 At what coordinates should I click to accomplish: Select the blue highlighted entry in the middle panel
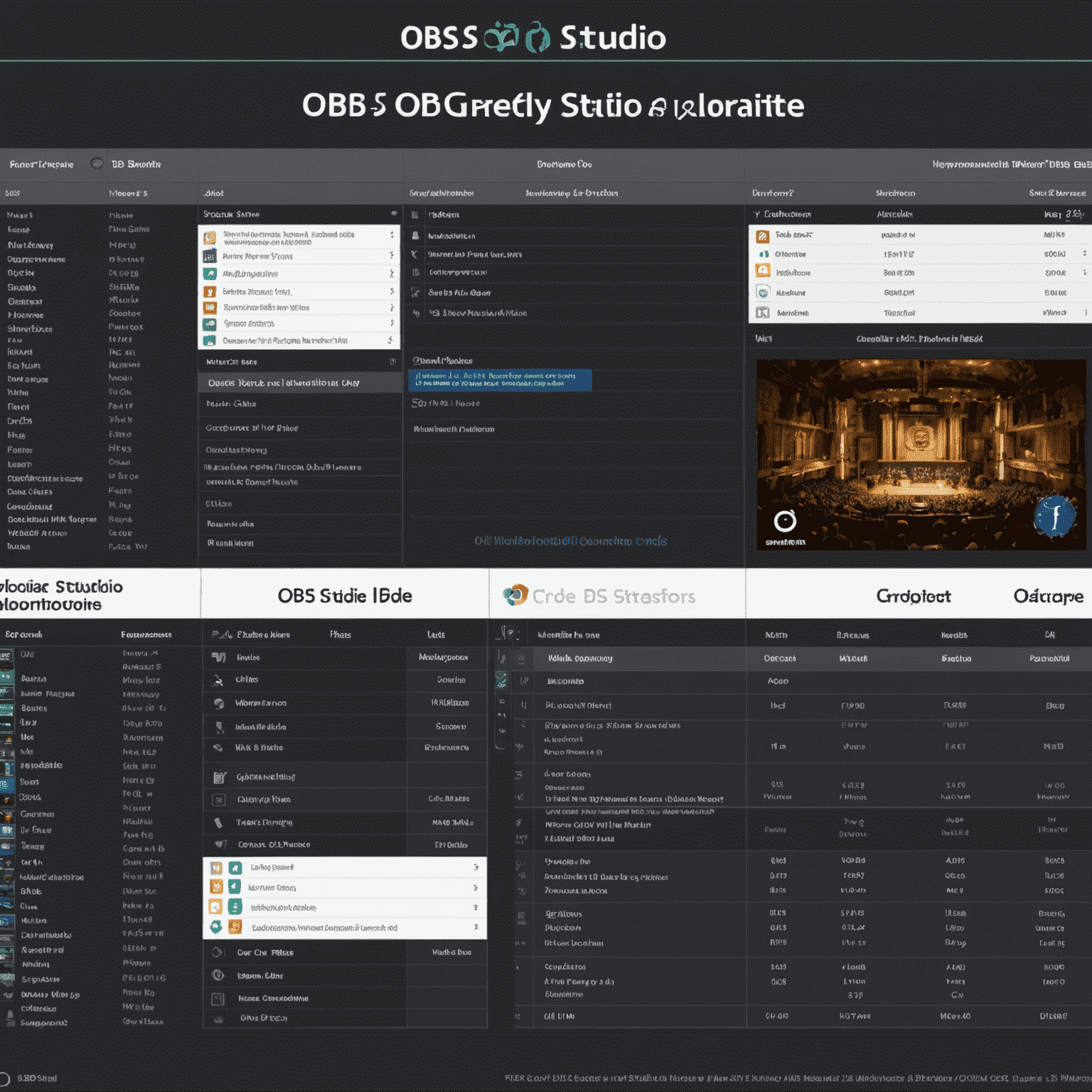coord(500,380)
